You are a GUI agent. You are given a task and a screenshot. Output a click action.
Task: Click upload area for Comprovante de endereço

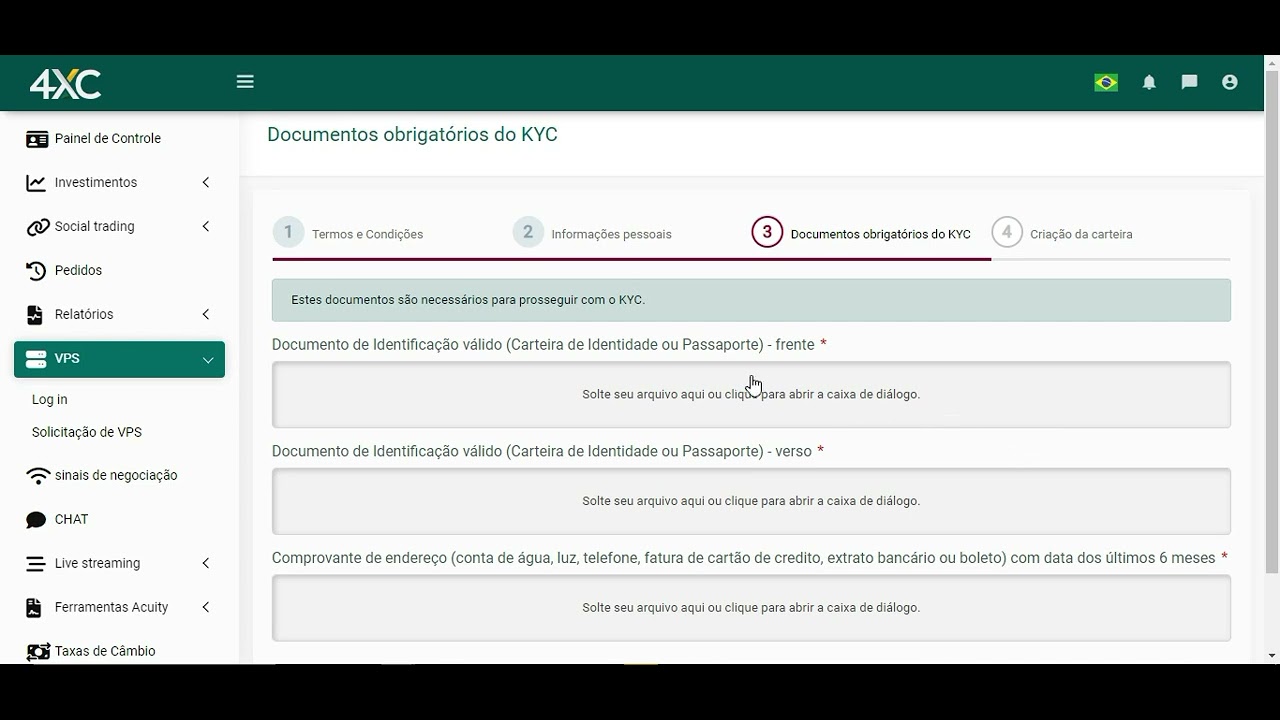click(751, 608)
